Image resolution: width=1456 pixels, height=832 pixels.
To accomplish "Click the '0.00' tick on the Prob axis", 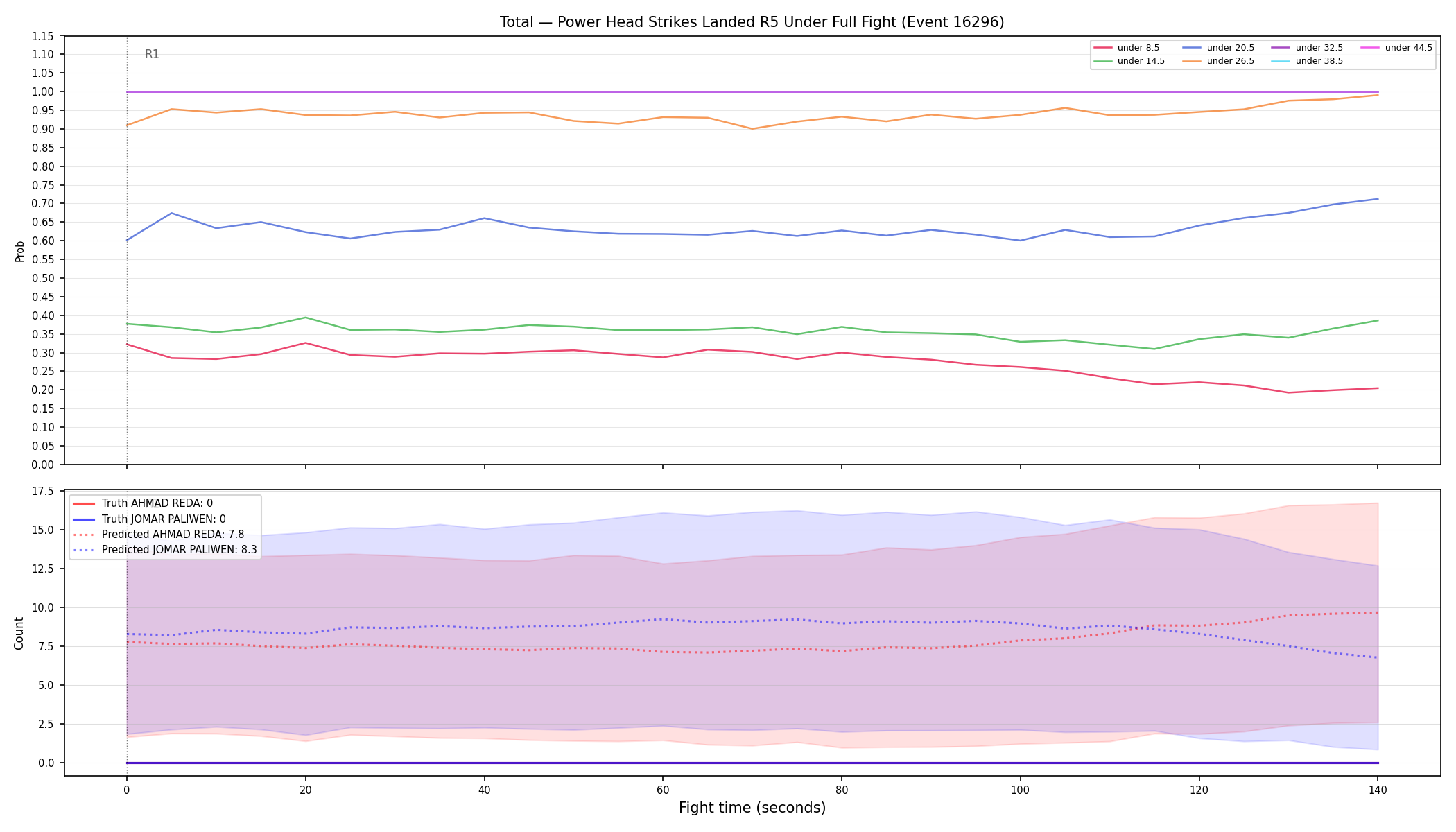I will click(x=43, y=465).
